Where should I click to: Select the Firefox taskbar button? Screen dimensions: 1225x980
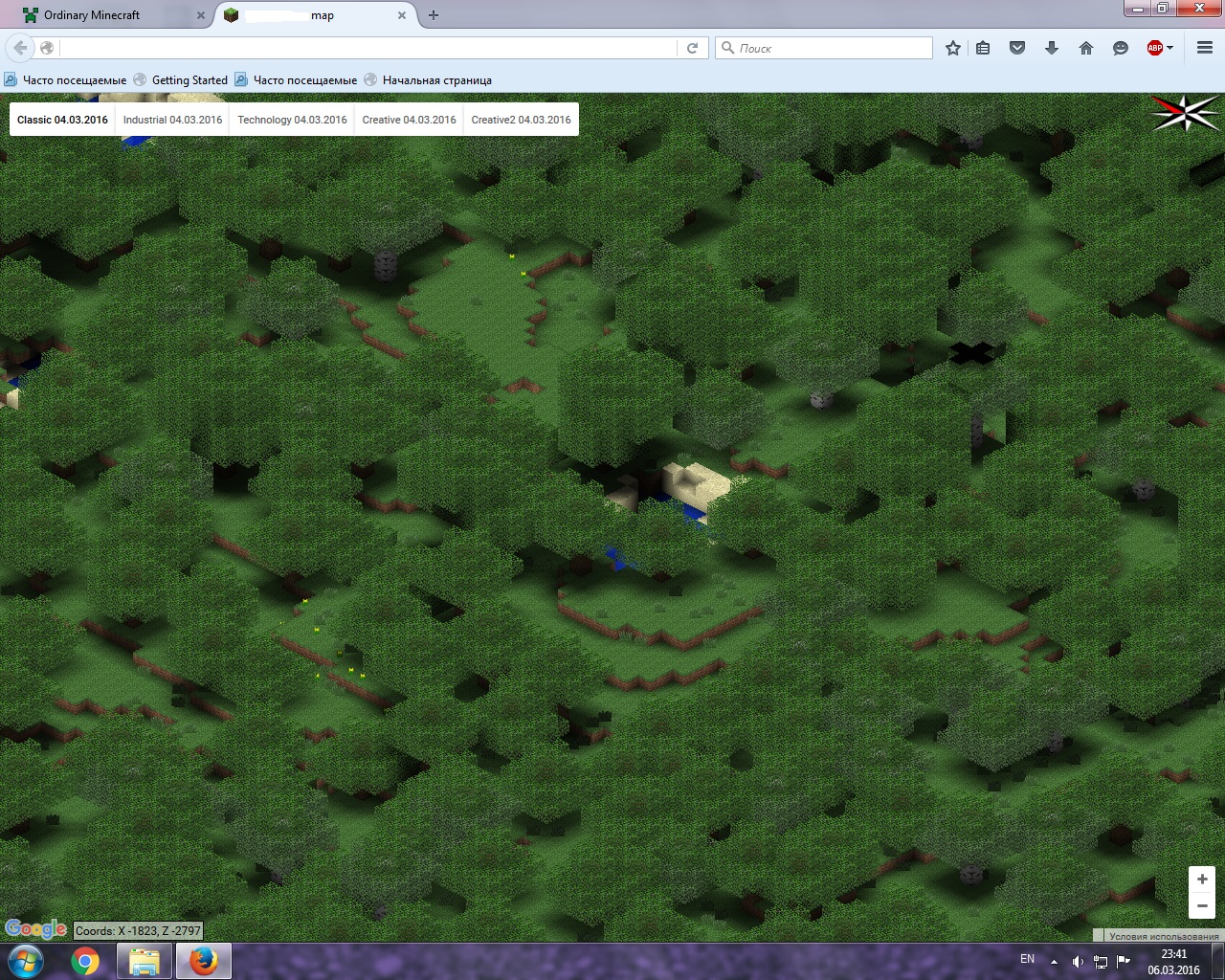tap(202, 961)
